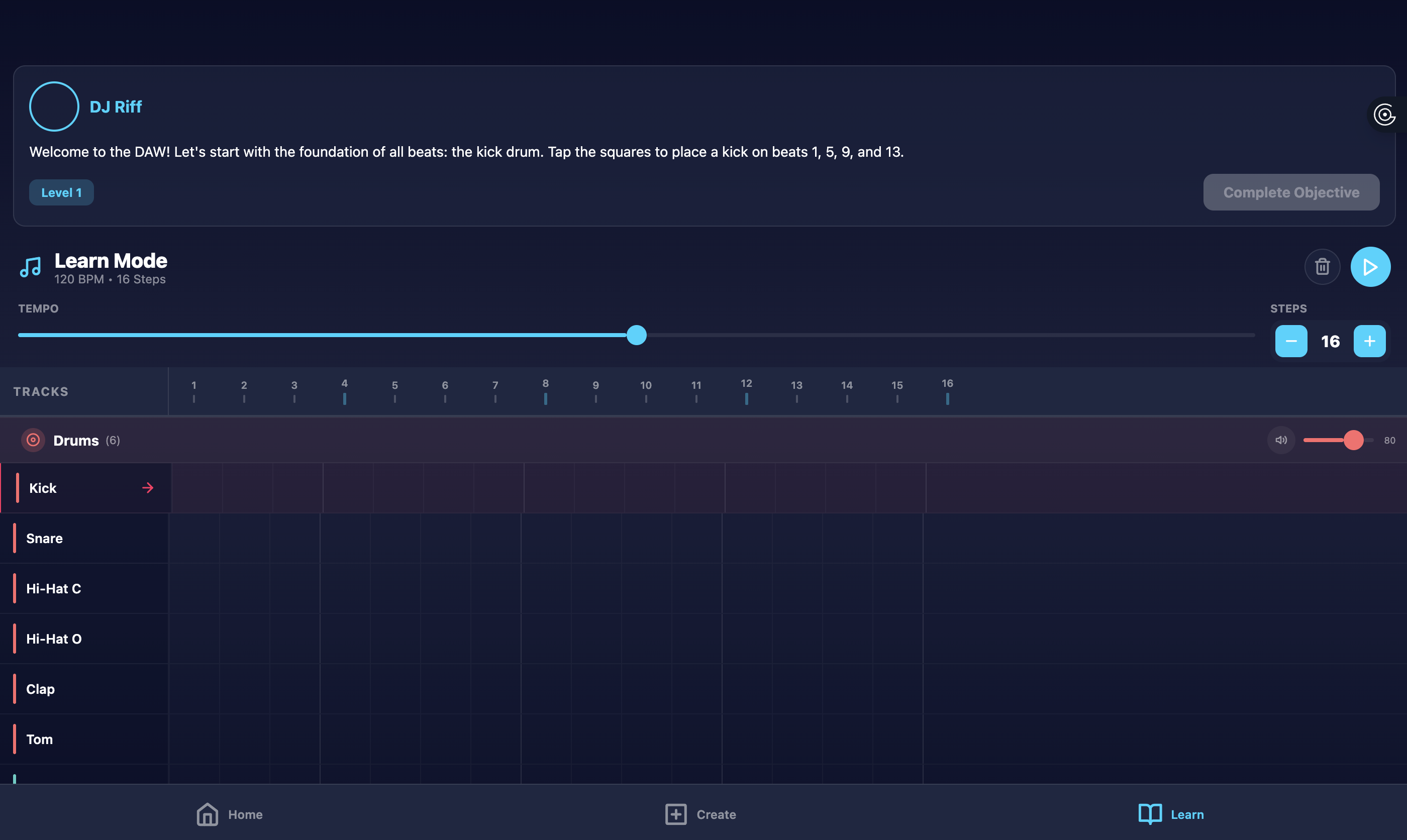Viewport: 1407px width, 840px height.
Task: Click the trash clear pattern icon
Action: pyautogui.click(x=1322, y=267)
